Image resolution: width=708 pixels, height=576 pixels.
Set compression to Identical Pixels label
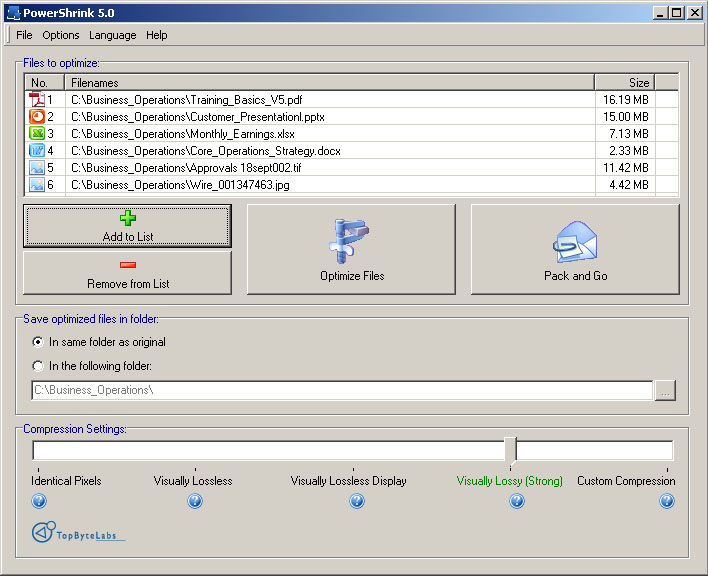click(x=66, y=481)
